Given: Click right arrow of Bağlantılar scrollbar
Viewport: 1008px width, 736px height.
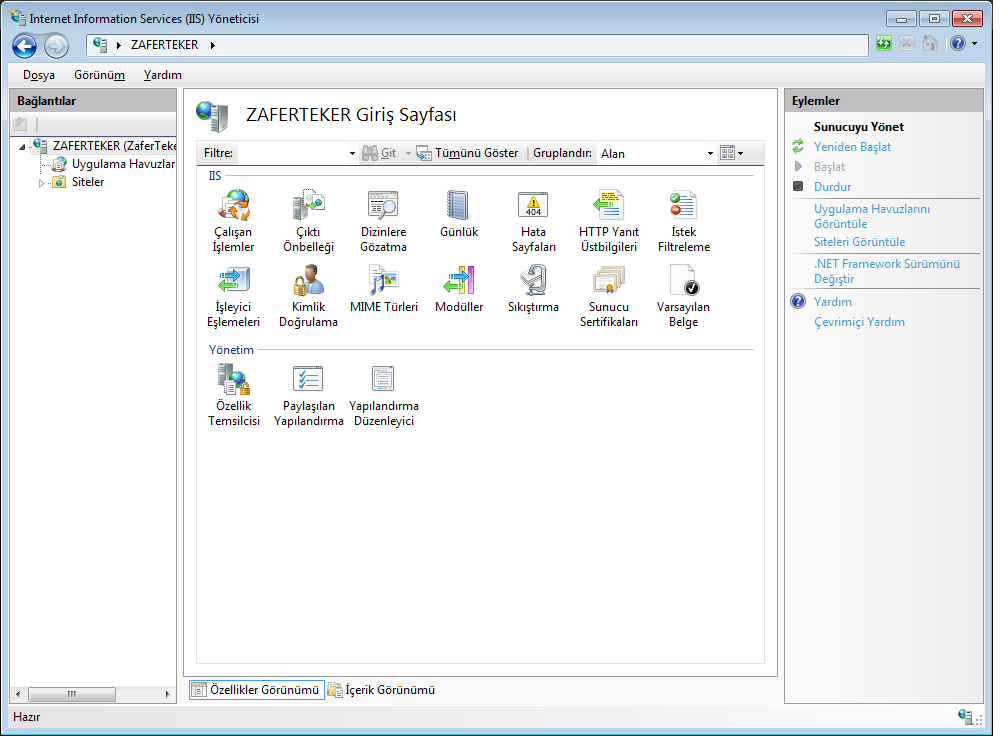Looking at the screenshot, I should pyautogui.click(x=167, y=694).
